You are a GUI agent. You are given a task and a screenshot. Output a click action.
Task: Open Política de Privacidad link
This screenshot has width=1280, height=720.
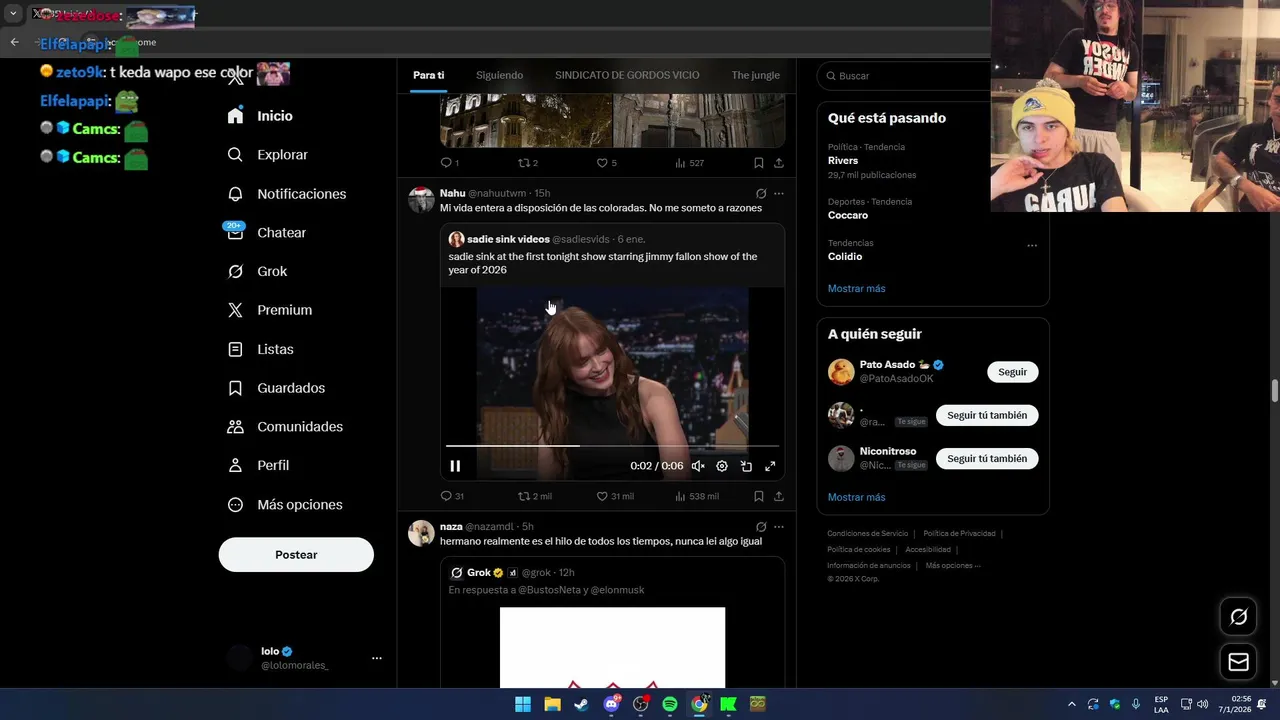tap(959, 534)
